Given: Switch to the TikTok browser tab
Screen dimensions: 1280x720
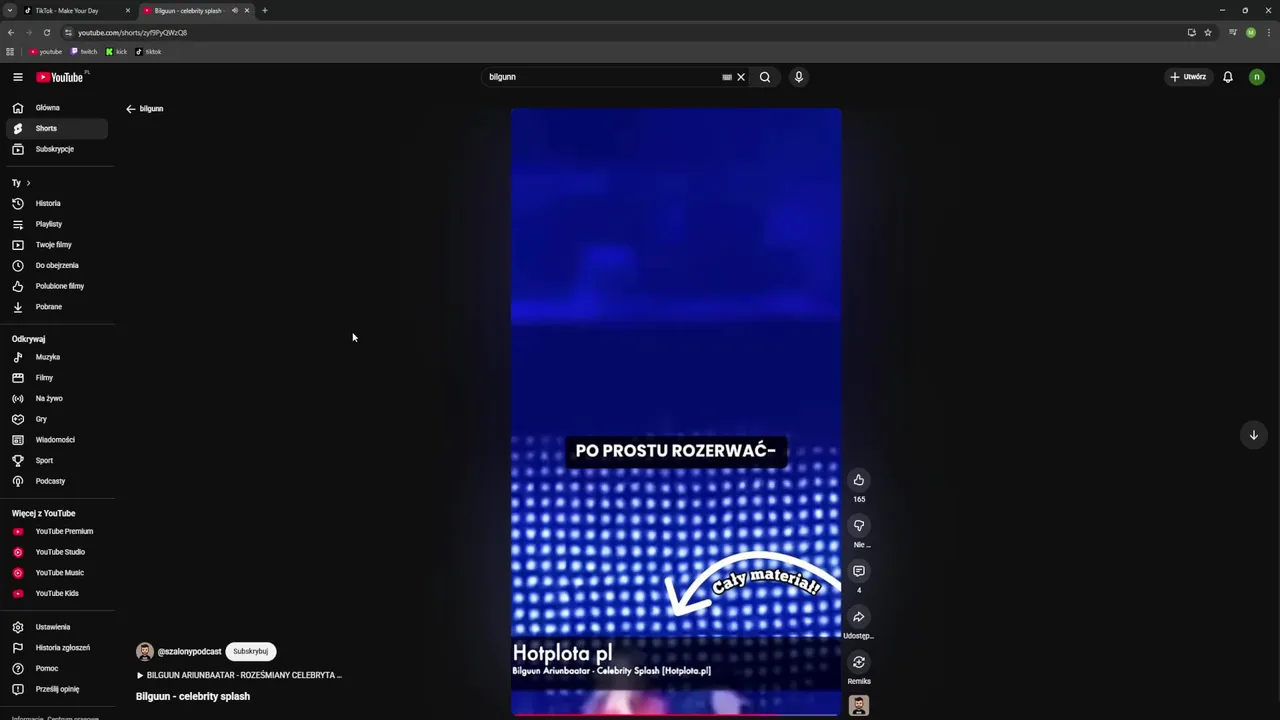Looking at the screenshot, I should click(76, 11).
